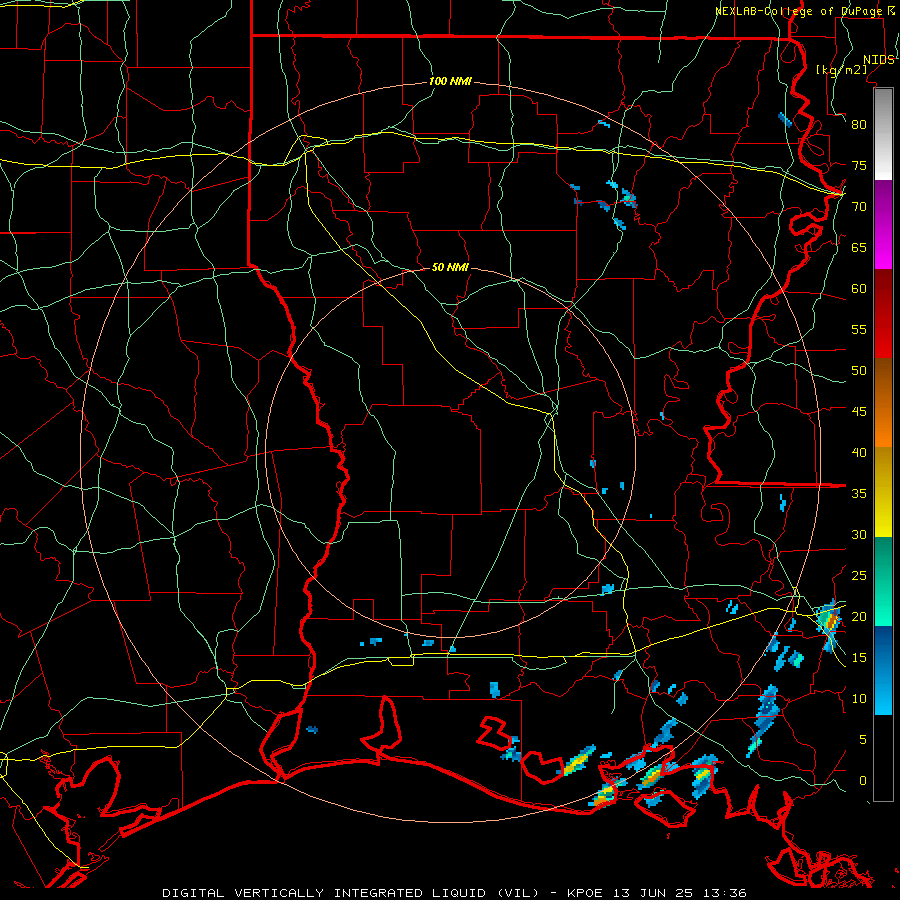Click the scale value 10
This screenshot has height=900, width=900.
(x=859, y=699)
